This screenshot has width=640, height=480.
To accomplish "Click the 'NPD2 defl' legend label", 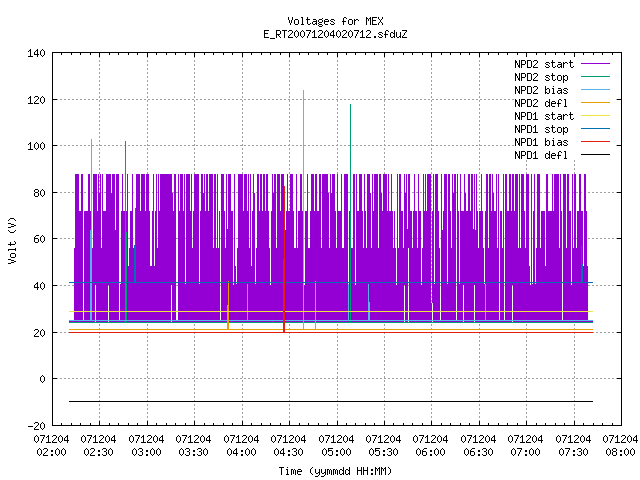I will pyautogui.click(x=541, y=103).
